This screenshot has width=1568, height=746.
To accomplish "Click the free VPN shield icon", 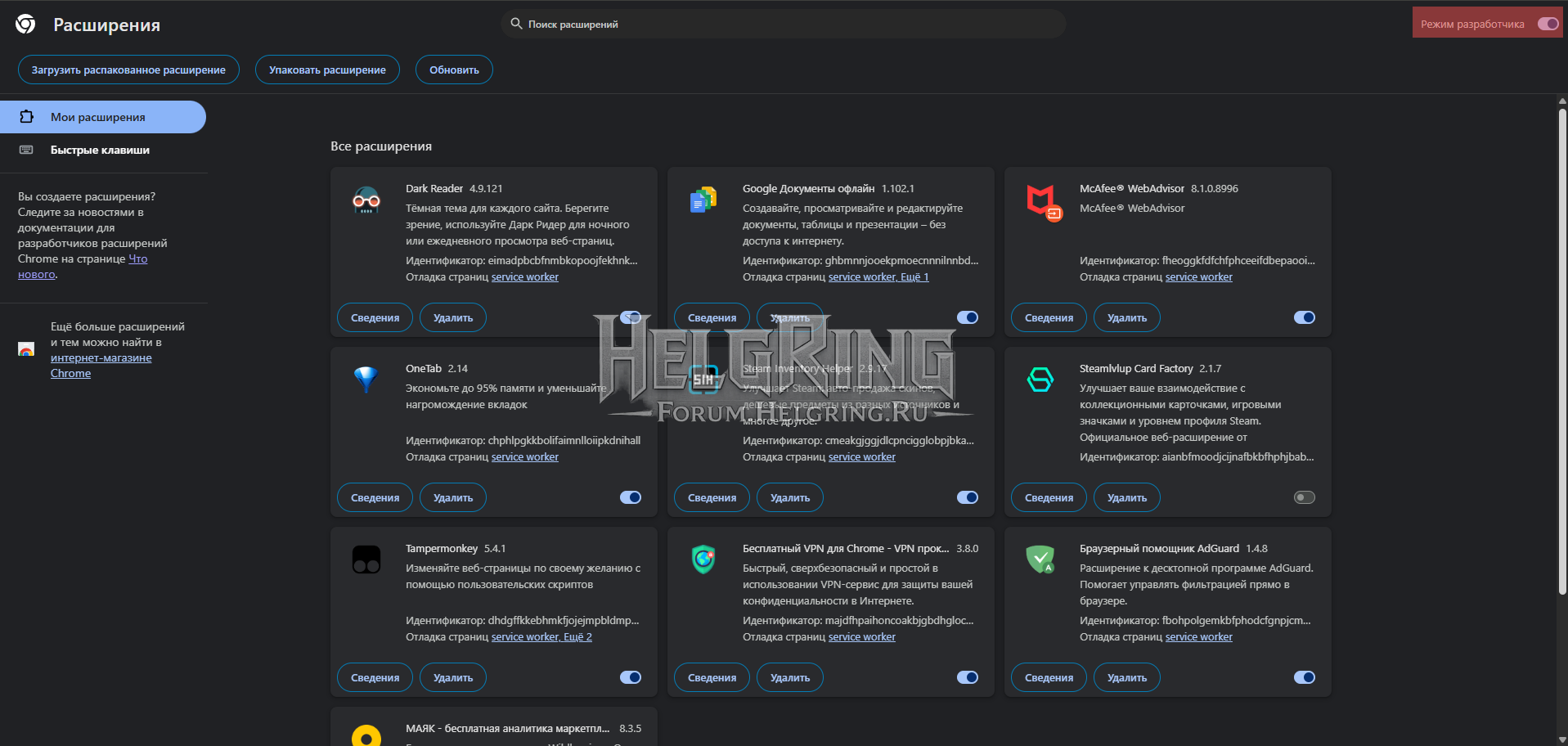I will pyautogui.click(x=703, y=559).
